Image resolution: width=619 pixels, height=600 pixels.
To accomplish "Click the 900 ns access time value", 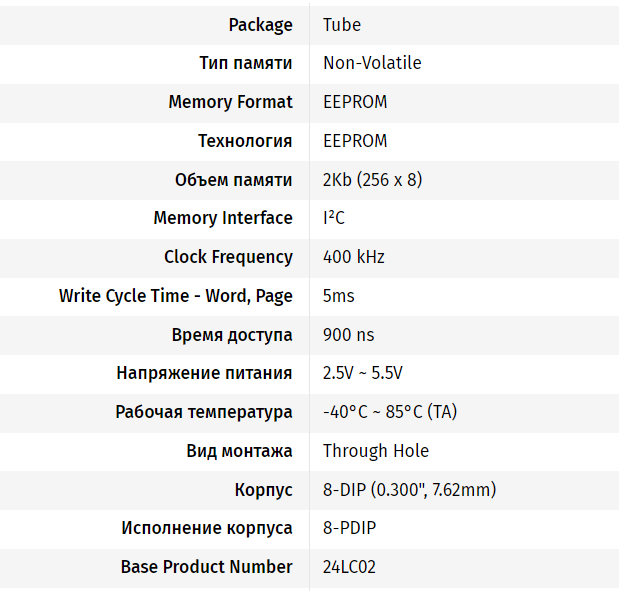I will (349, 335).
